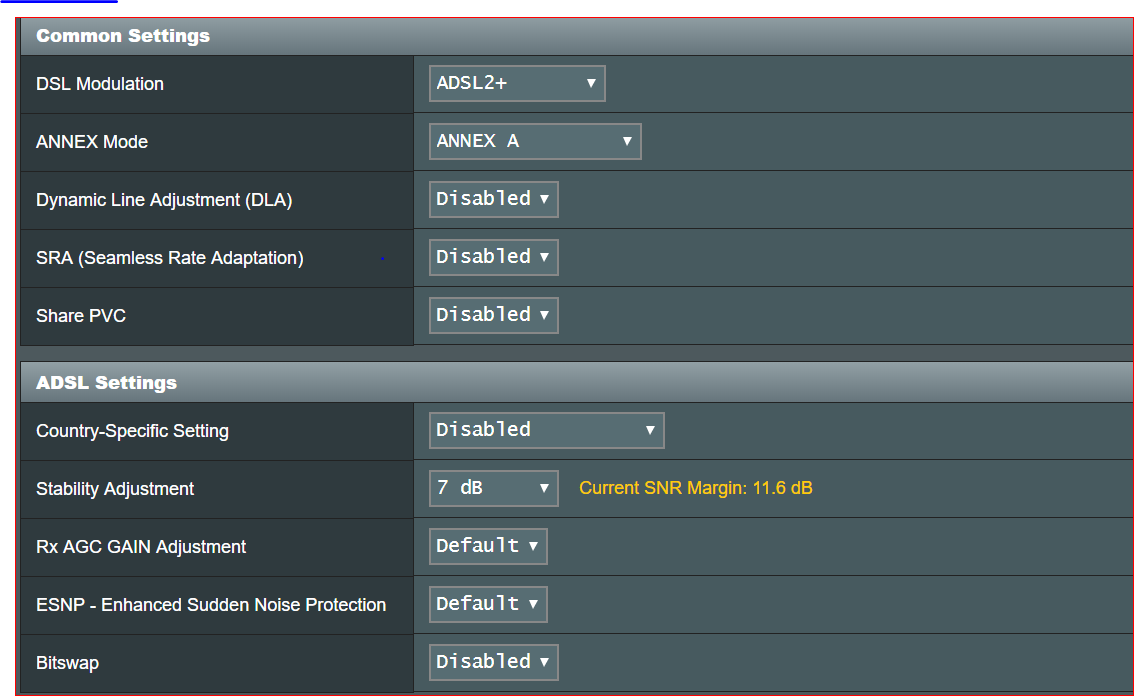Open Dynamic Line Adjustment (DLA) dropdown

point(493,199)
